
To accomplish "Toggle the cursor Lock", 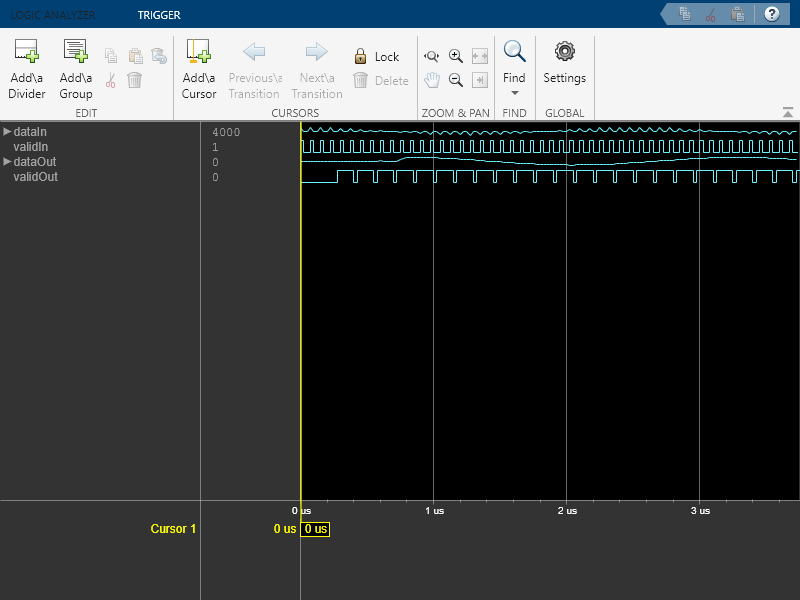I will (x=376, y=57).
